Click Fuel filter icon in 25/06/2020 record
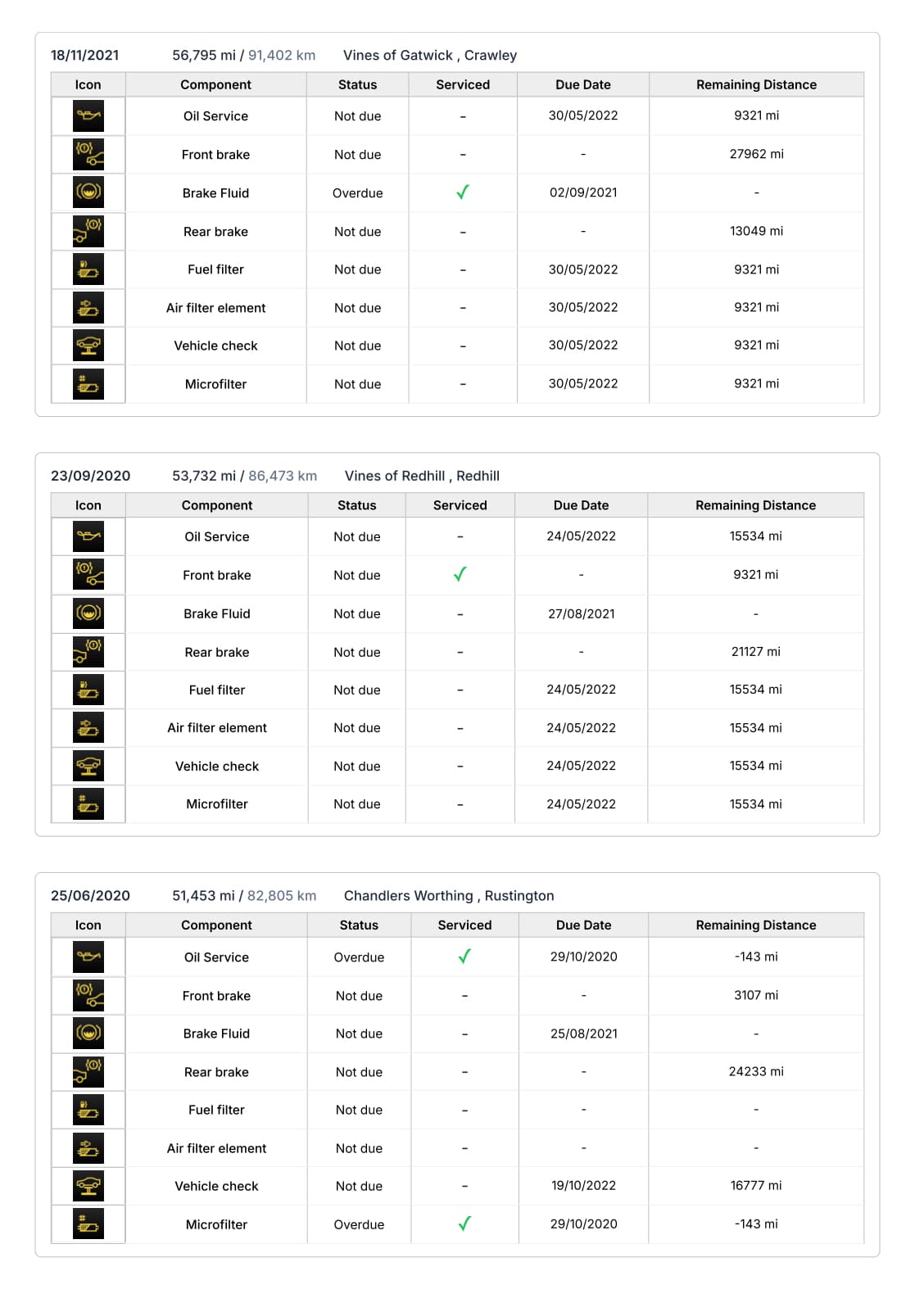Viewport: 924px width, 1312px height. pos(88,1110)
